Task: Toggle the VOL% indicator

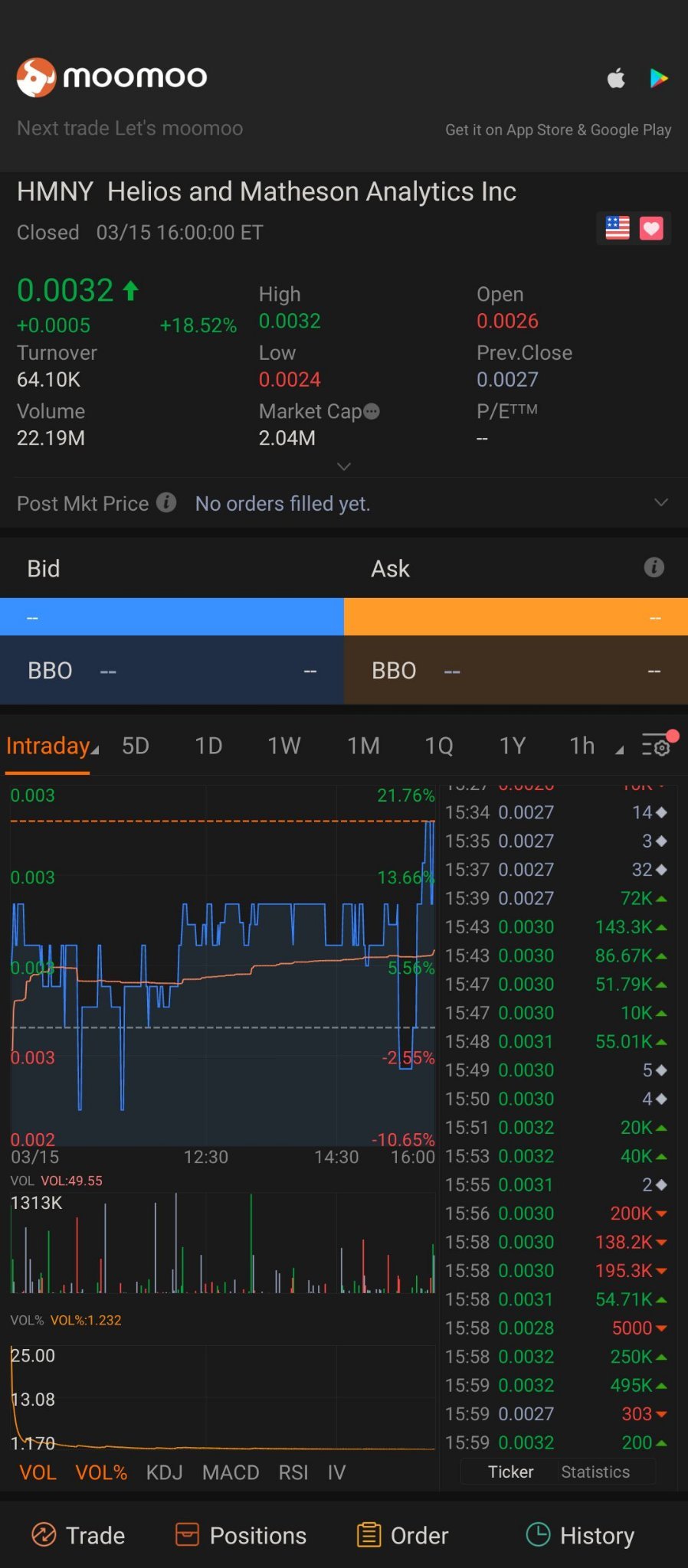Action: pyautogui.click(x=101, y=1472)
